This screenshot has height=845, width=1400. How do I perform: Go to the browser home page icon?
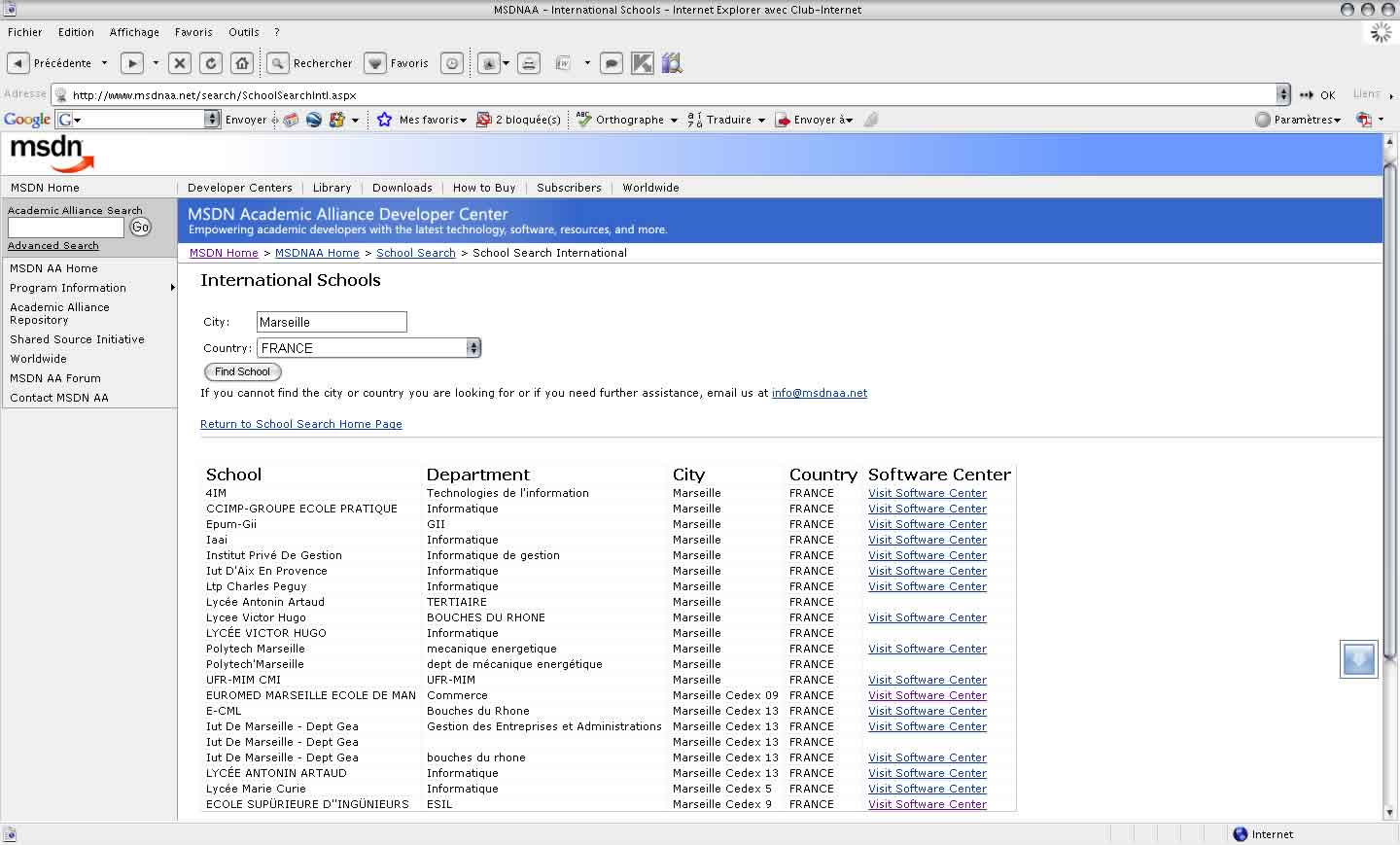242,63
